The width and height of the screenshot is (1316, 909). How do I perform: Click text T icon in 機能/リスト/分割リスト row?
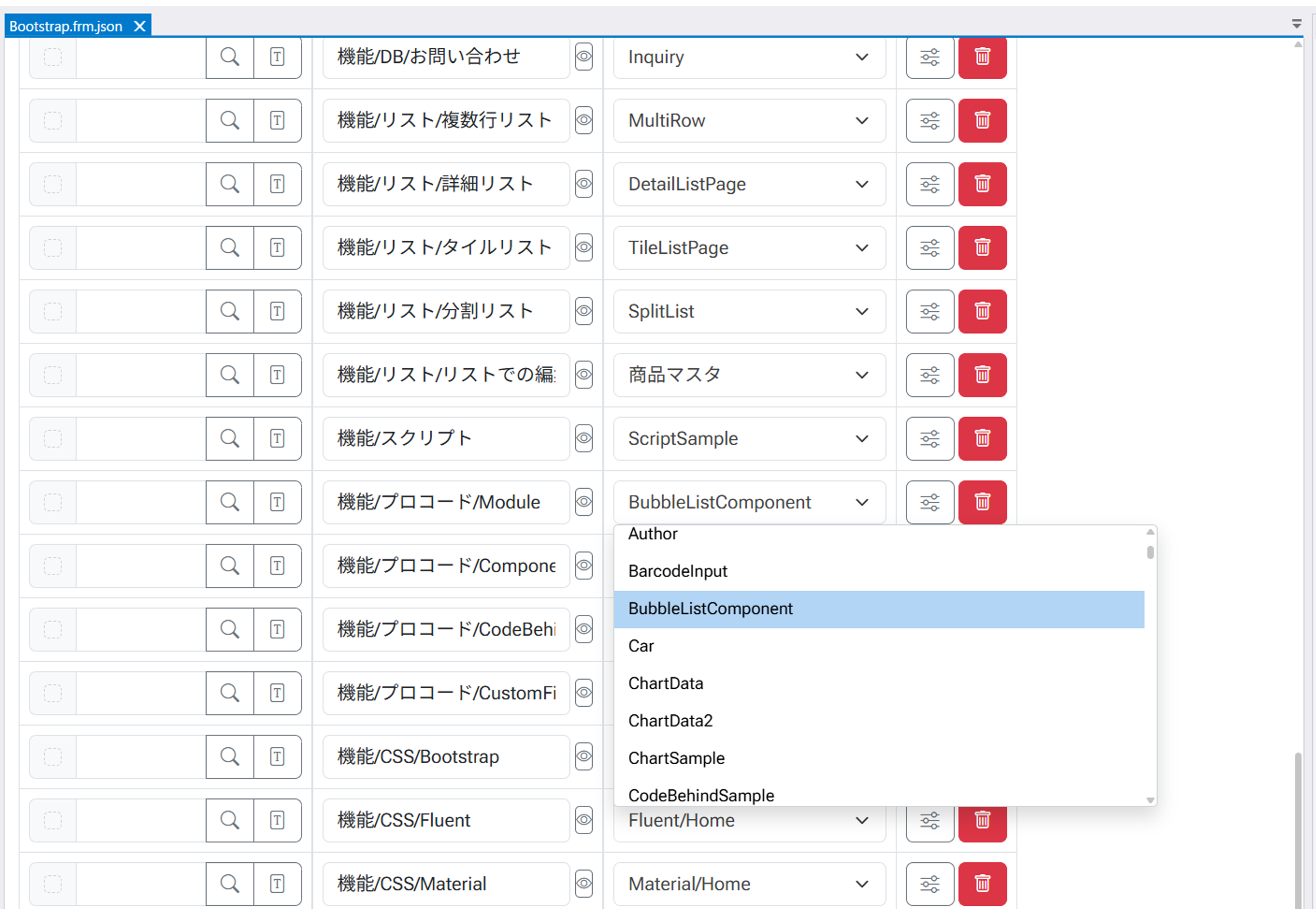(277, 311)
